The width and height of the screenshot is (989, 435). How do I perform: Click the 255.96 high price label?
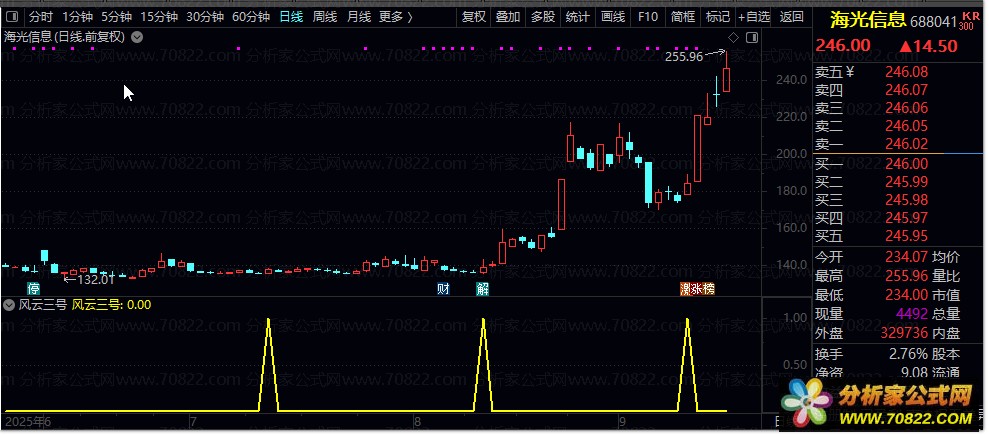point(684,57)
